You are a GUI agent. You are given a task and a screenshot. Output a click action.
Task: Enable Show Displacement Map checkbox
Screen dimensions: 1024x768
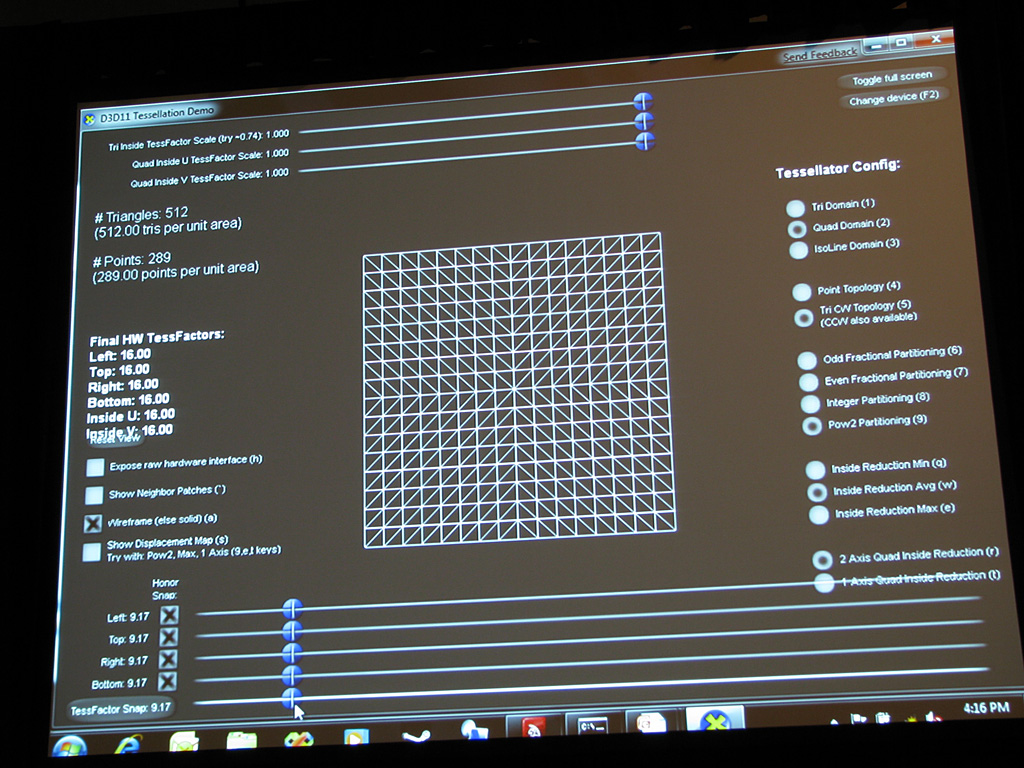coord(91,552)
